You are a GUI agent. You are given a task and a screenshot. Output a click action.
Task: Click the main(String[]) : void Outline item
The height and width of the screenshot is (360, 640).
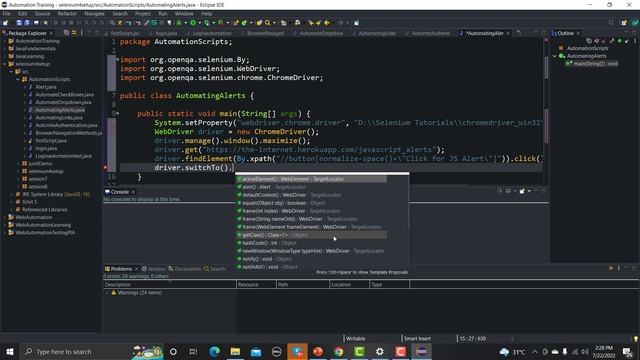[595, 64]
